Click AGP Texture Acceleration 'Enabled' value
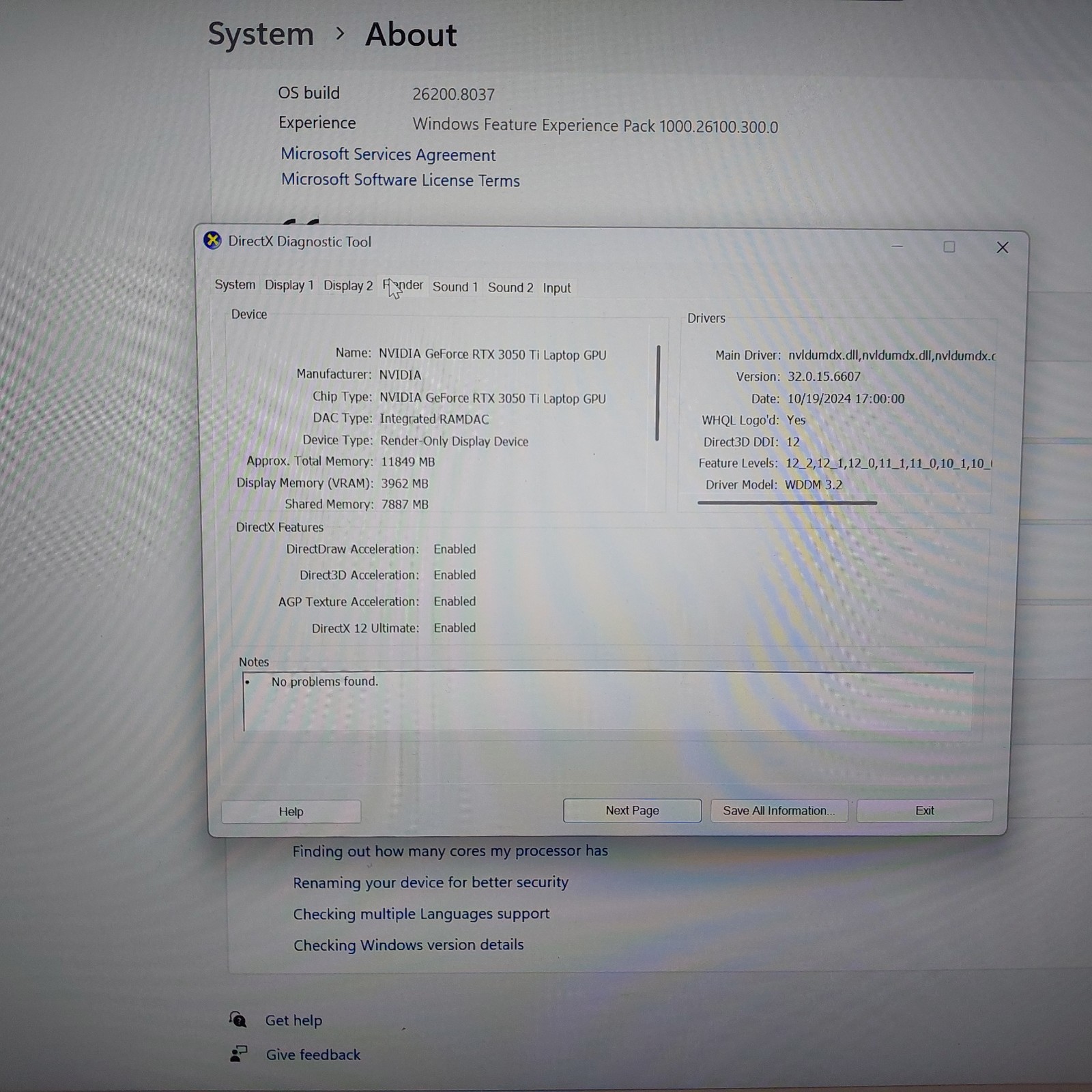This screenshot has height=1092, width=1092. [x=455, y=601]
